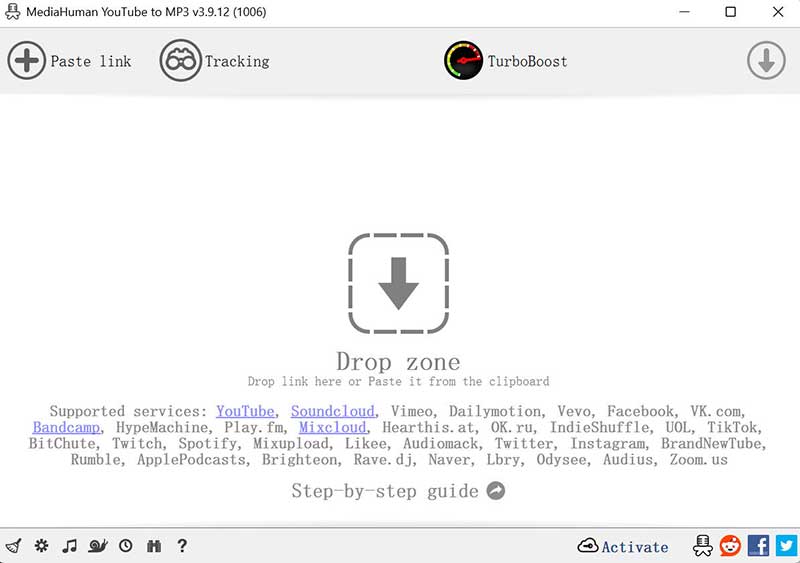Viewport: 800px width, 563px height.
Task: Click the 'Zoom.us' service name
Action: (698, 460)
